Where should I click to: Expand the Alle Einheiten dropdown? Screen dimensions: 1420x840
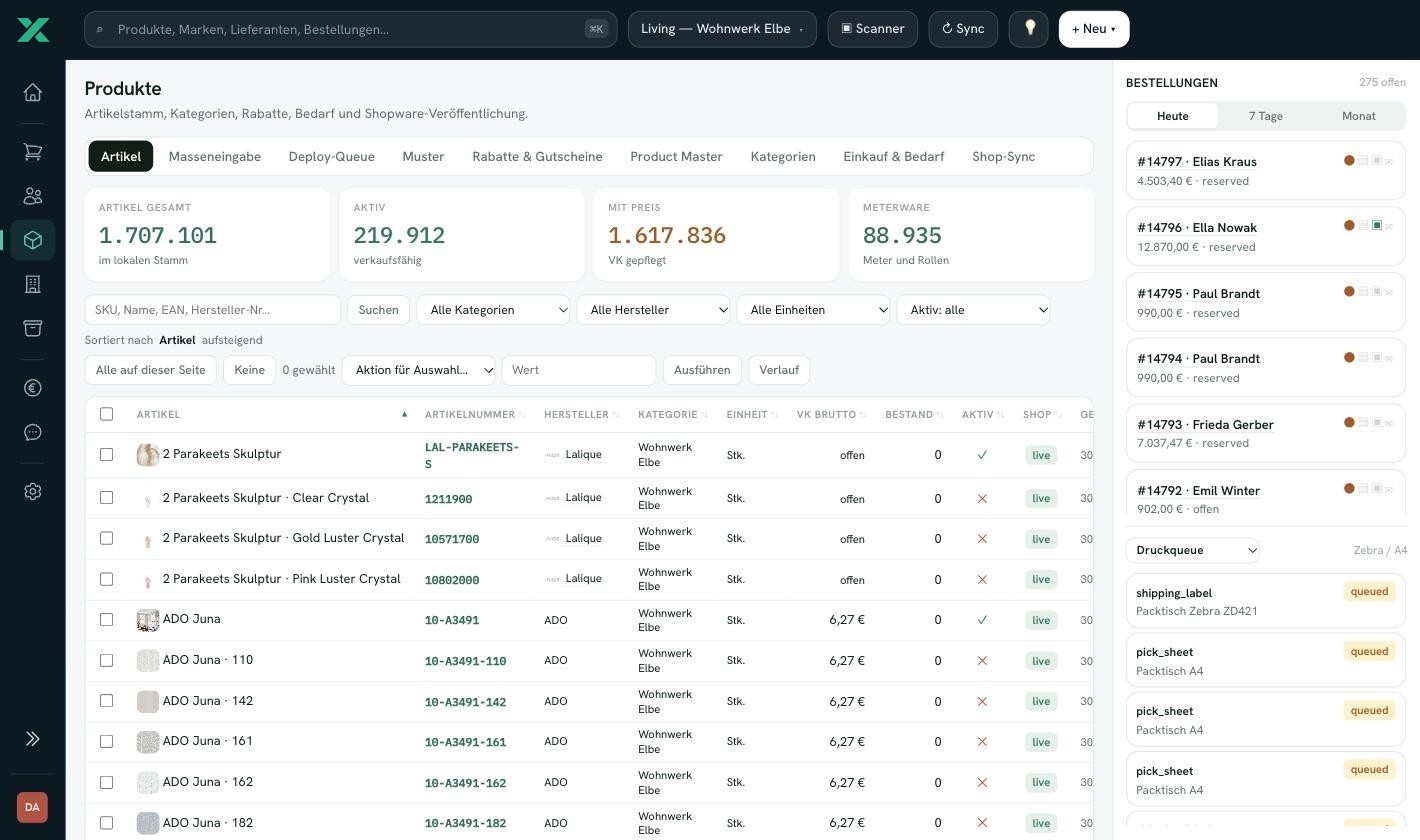pos(814,310)
